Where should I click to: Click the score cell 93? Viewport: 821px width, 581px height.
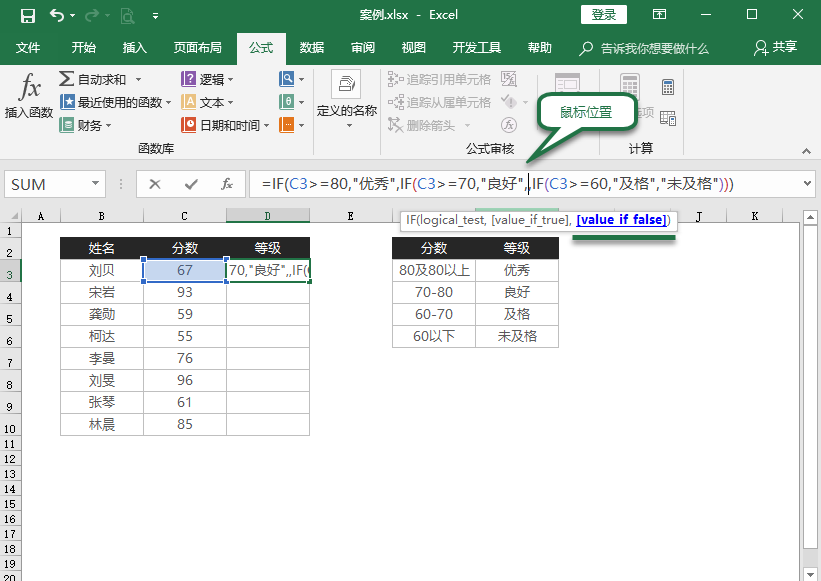click(x=184, y=293)
